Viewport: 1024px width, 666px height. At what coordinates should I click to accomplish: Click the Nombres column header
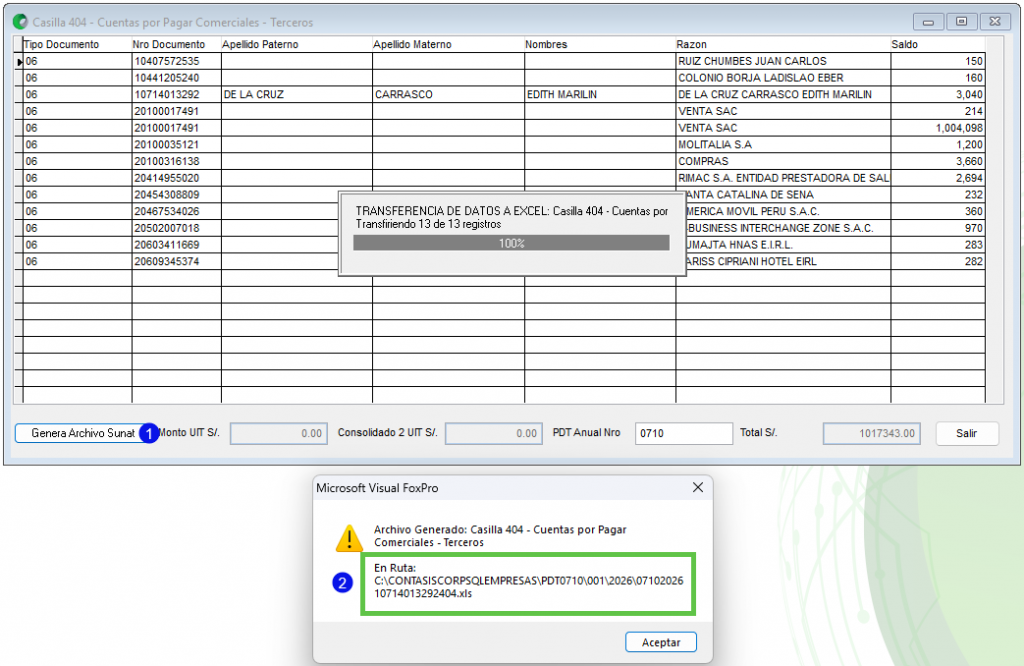pos(600,44)
